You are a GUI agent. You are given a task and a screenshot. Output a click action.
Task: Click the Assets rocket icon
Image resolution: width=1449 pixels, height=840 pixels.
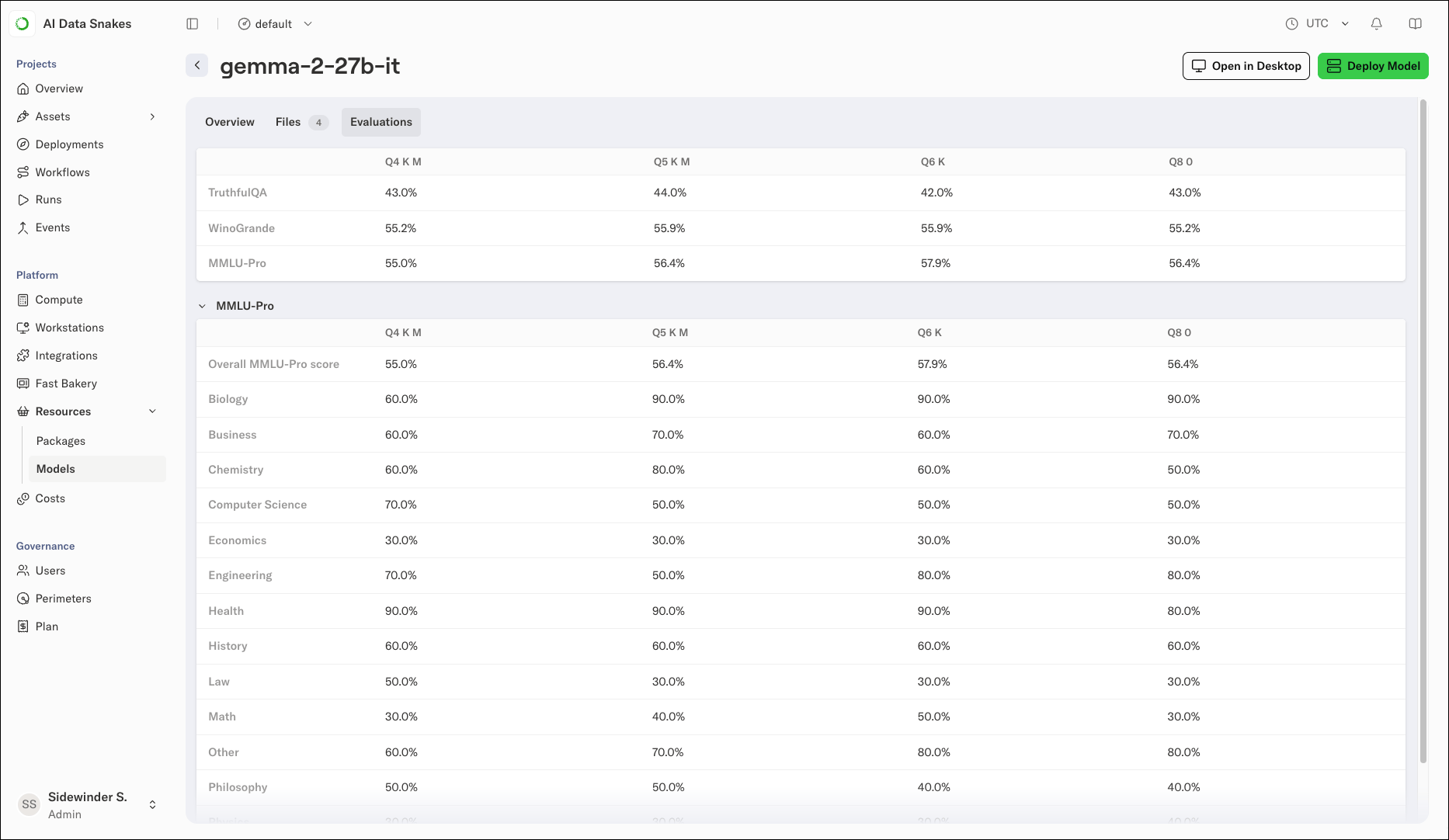tap(23, 116)
